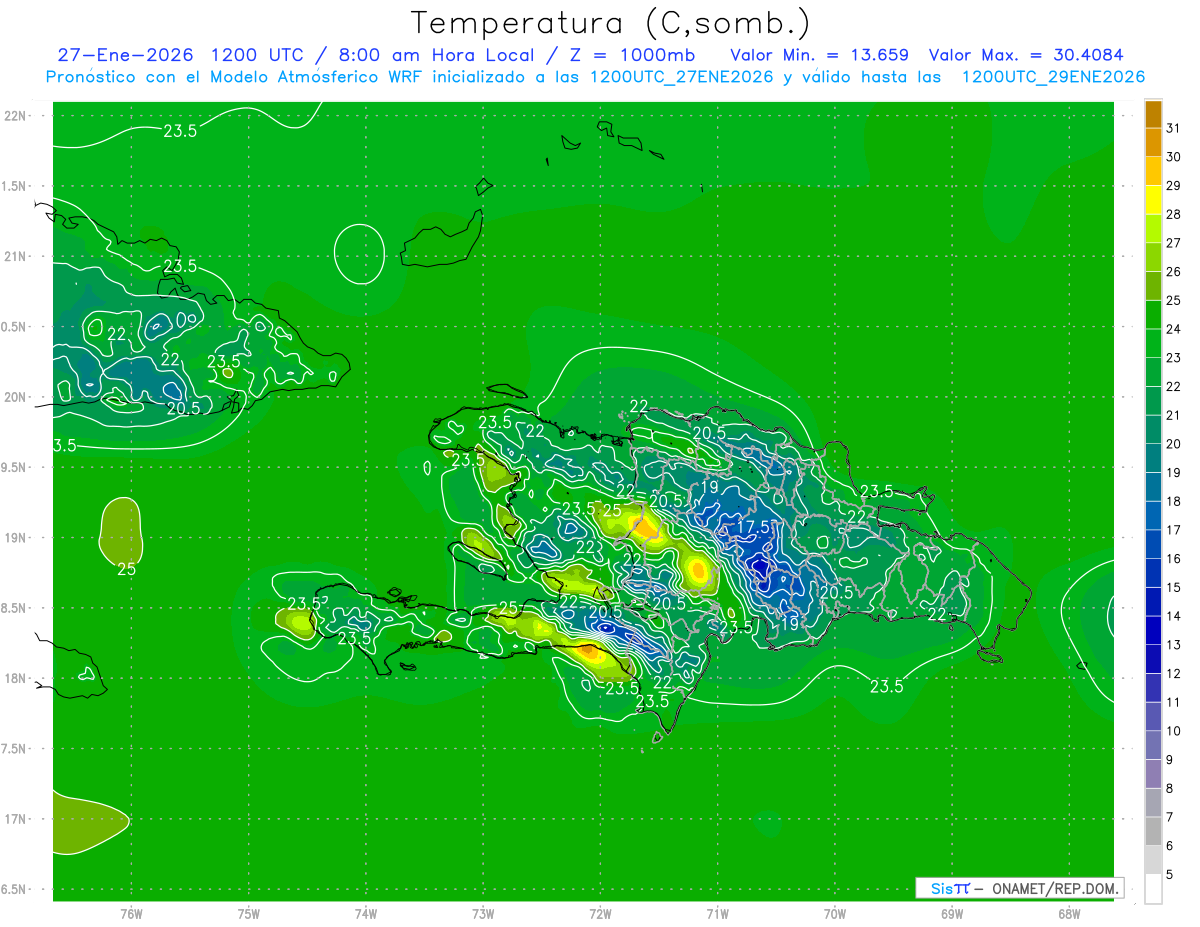Viewport: 1200px width, 927px height.
Task: Click the '21N' latitude axis label
Action: tap(16, 256)
